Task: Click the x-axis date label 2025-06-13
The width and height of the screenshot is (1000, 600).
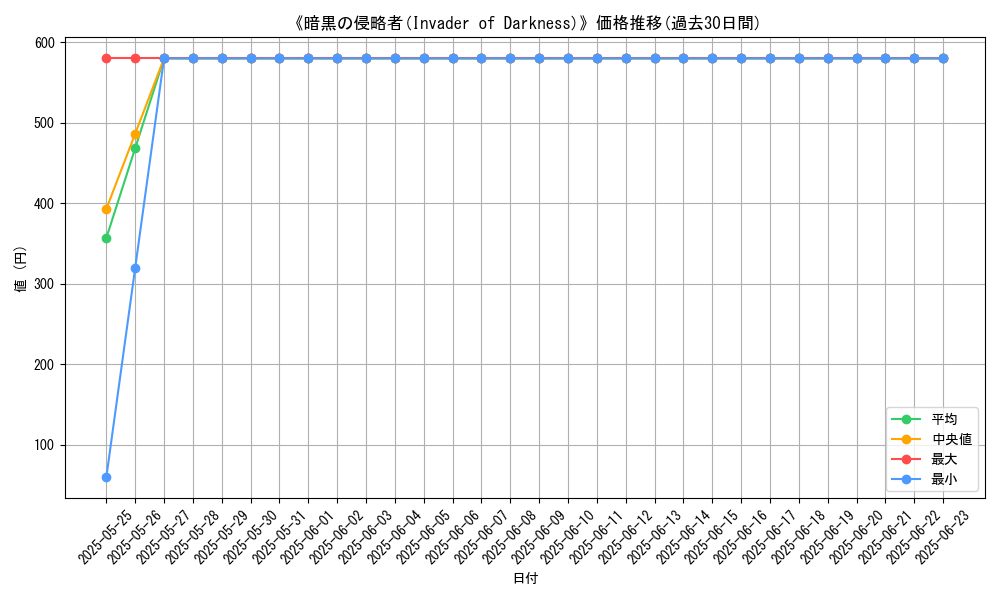Action: point(653,538)
